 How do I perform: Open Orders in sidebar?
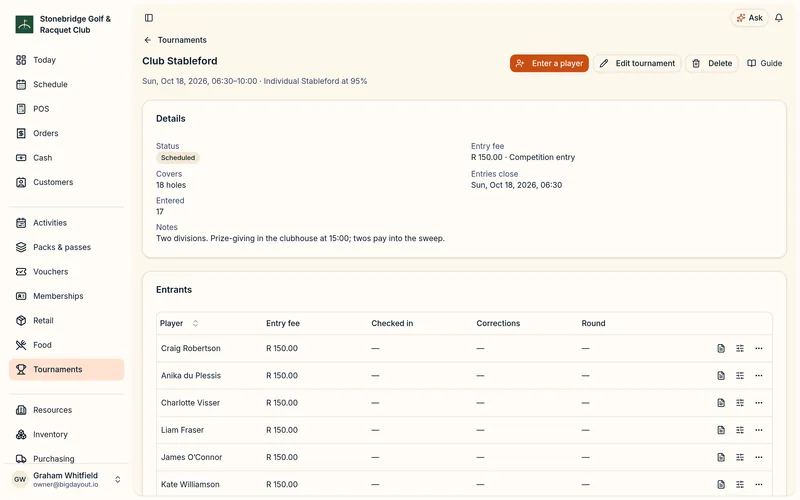click(66, 134)
